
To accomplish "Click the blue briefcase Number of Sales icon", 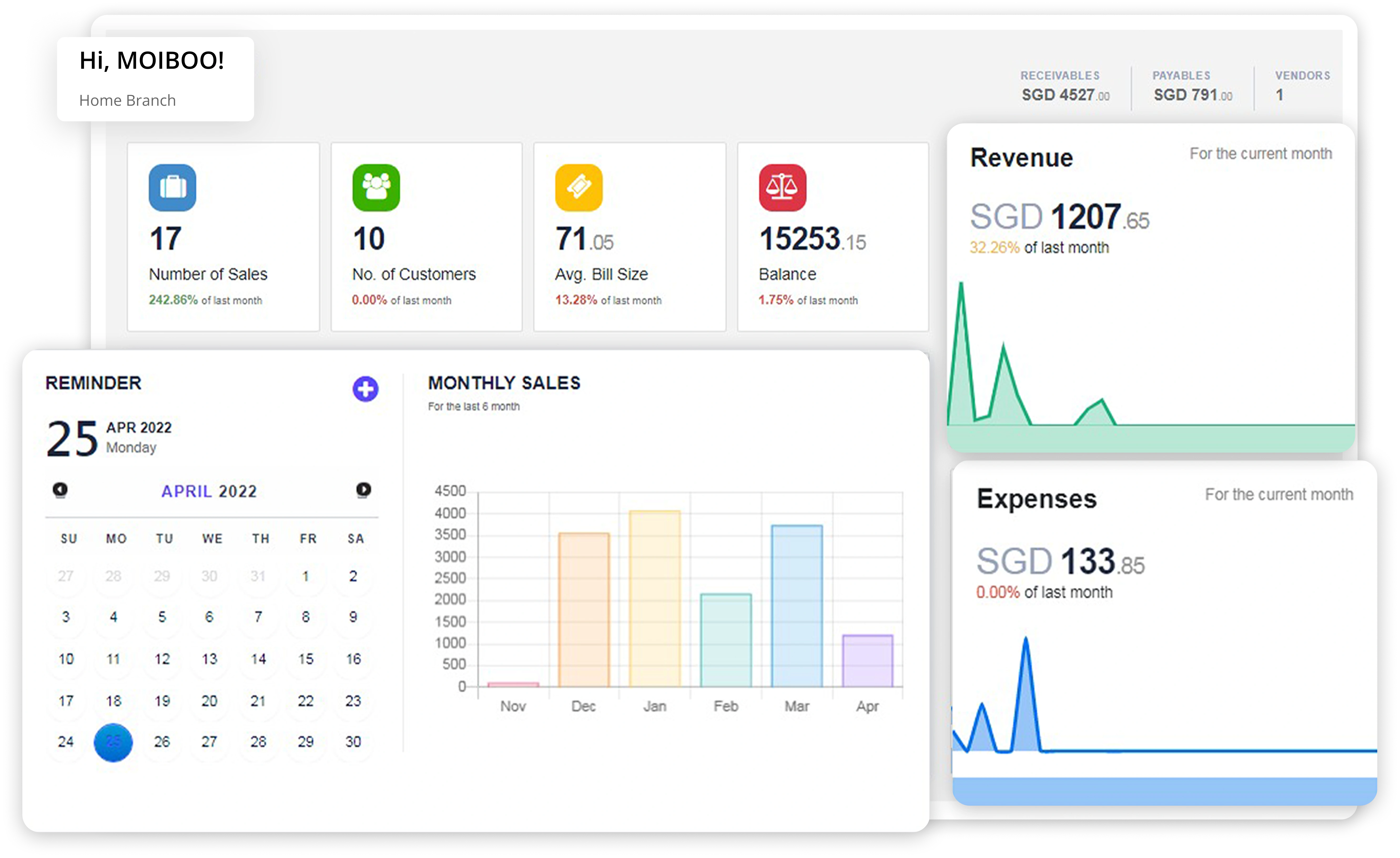I will click(x=172, y=187).
